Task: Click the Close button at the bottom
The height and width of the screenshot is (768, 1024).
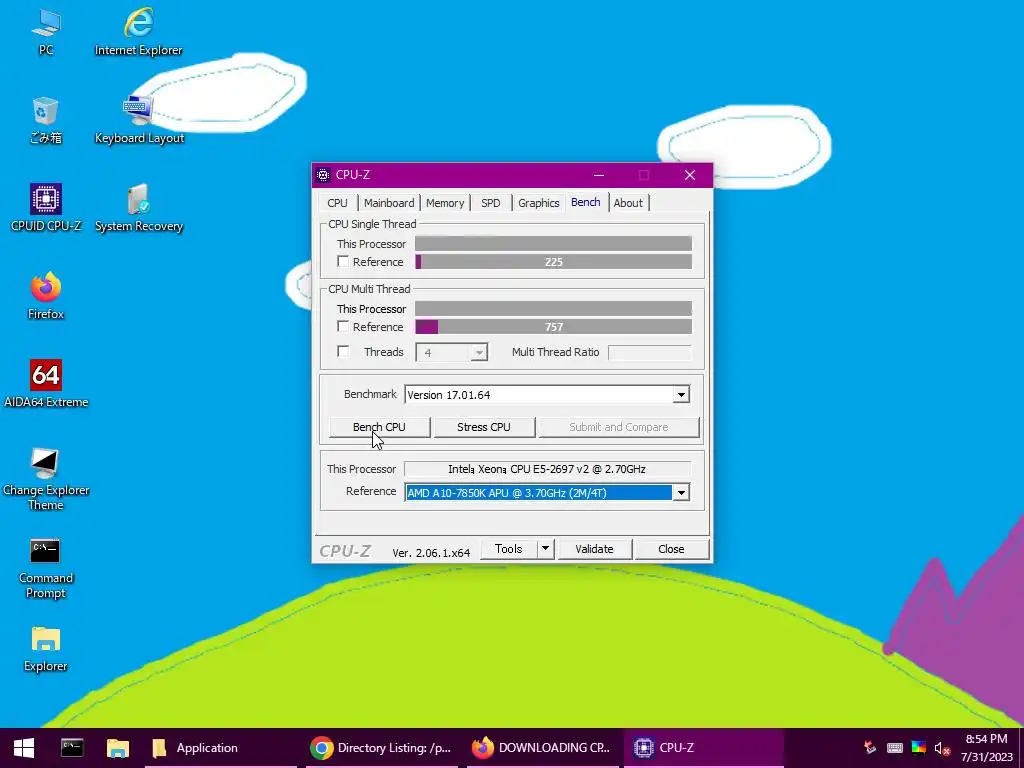Action: pos(671,549)
